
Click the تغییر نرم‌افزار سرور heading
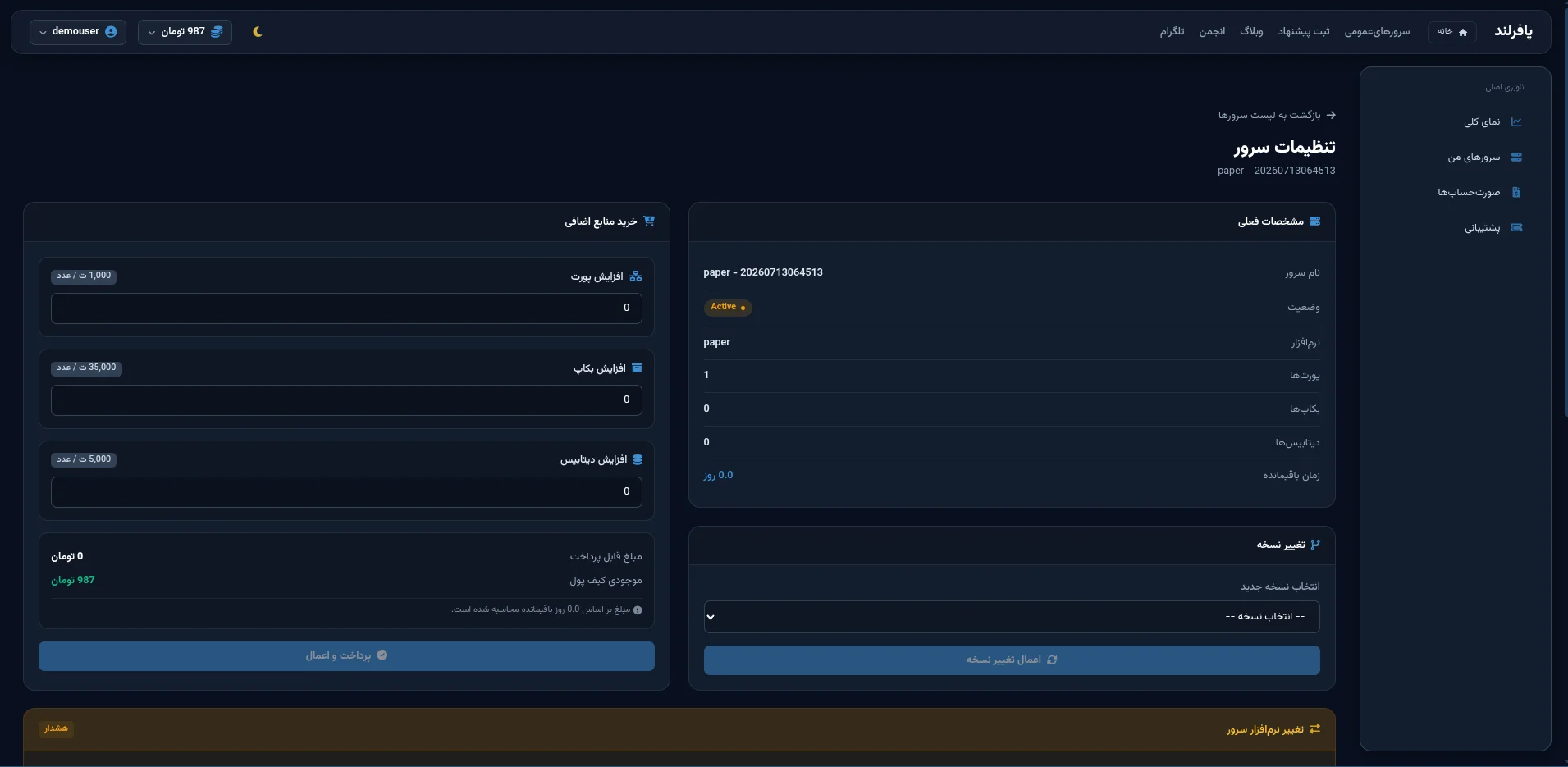click(x=1264, y=730)
